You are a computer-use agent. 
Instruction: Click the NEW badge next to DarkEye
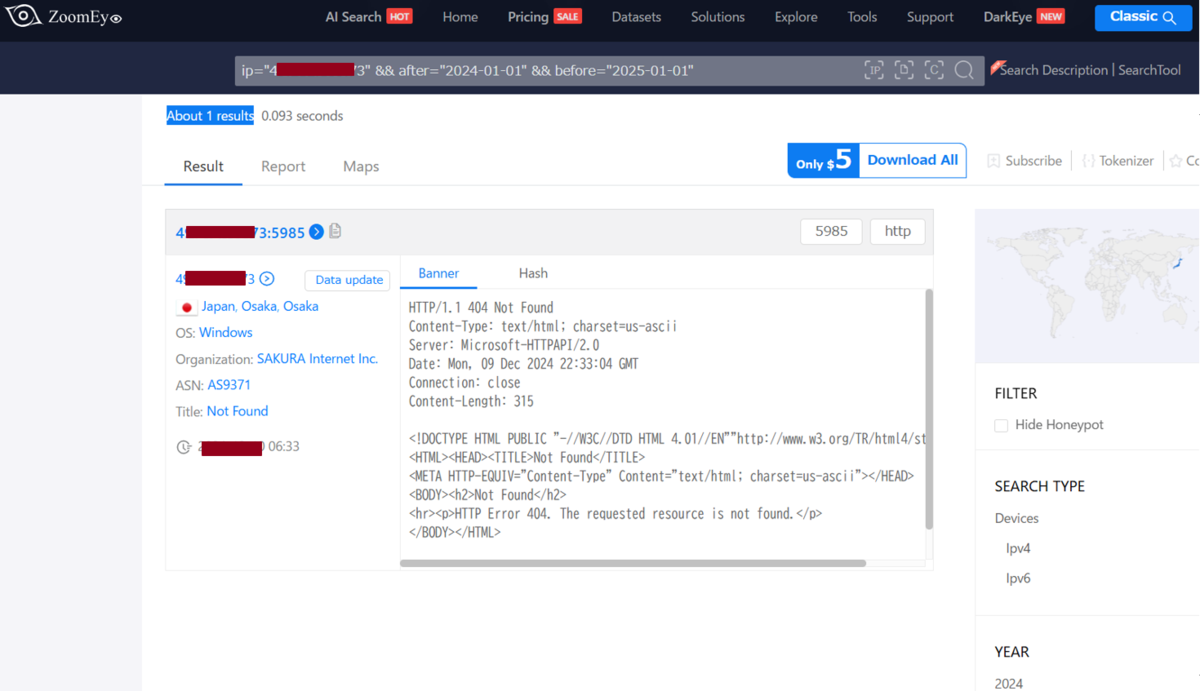(1051, 17)
